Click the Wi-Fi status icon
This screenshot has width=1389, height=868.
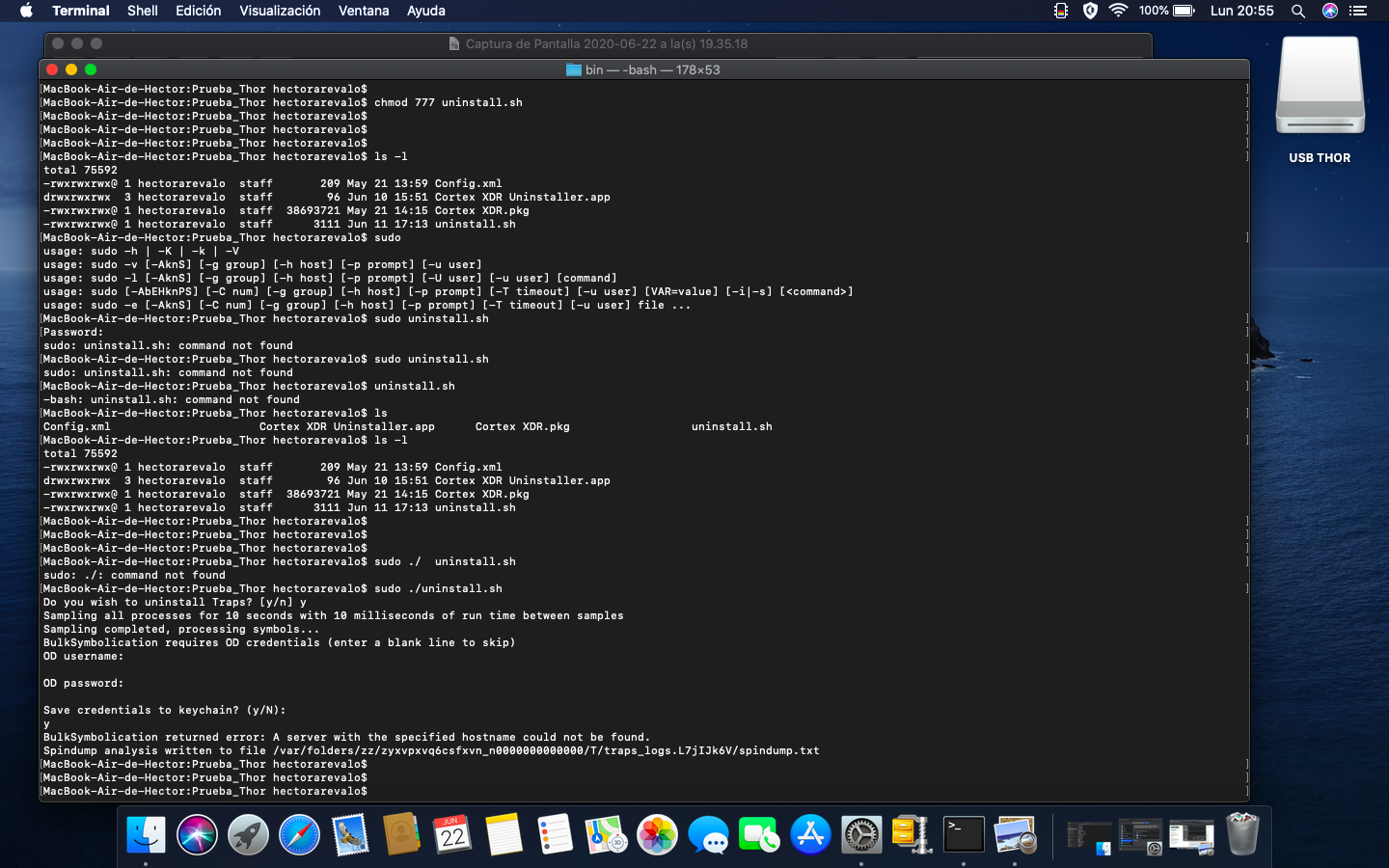tap(1118, 11)
